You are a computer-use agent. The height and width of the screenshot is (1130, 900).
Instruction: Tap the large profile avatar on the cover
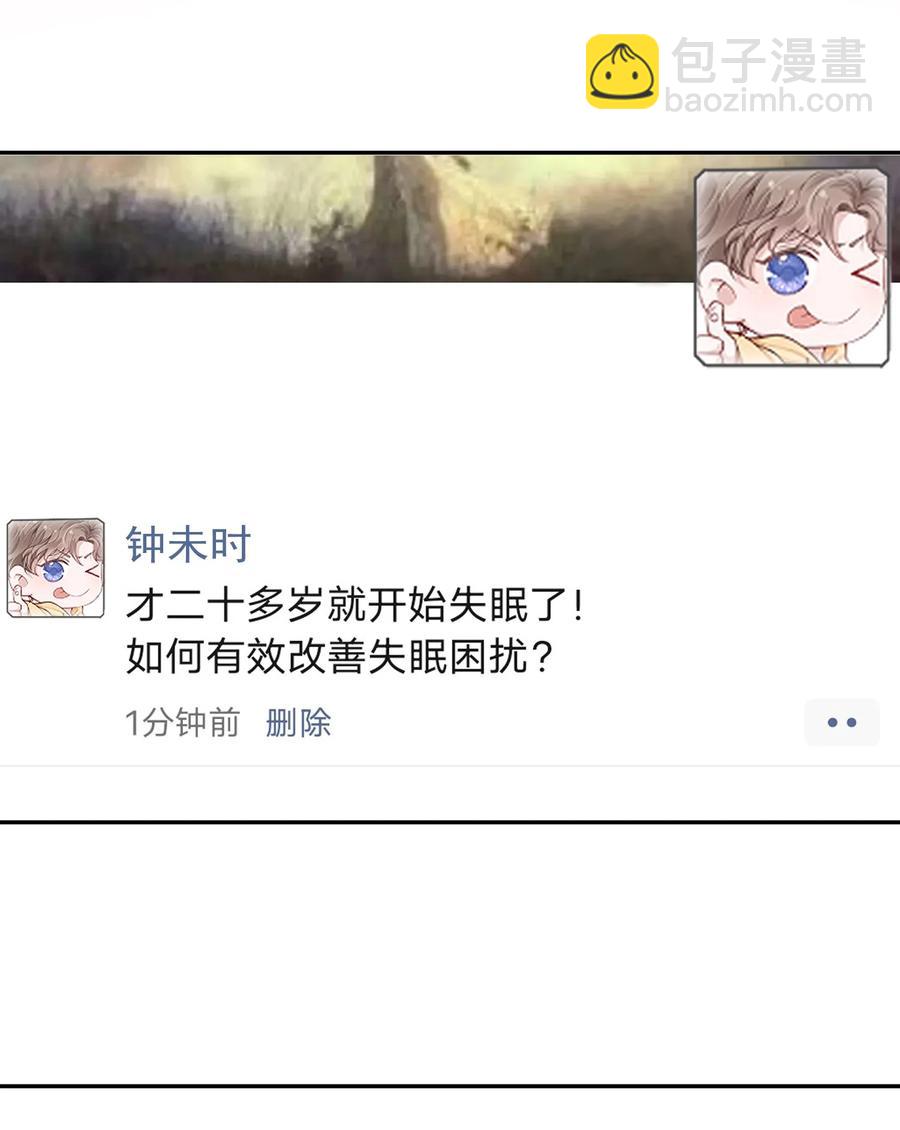[791, 268]
